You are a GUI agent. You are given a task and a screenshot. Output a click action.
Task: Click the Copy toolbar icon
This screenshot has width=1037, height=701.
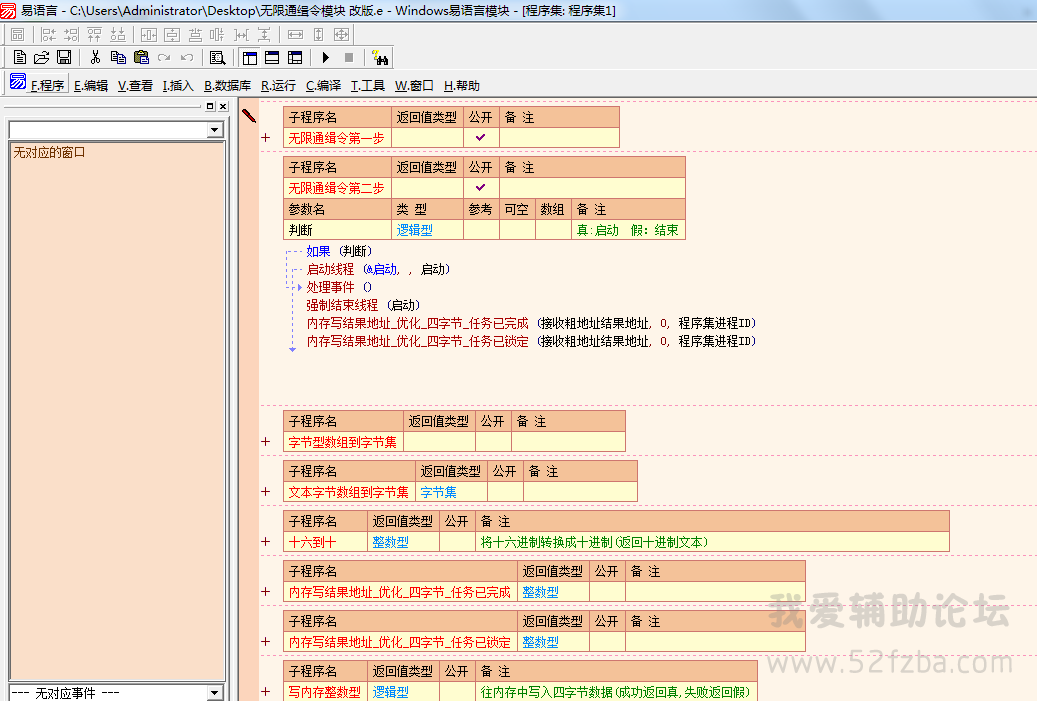tap(118, 58)
